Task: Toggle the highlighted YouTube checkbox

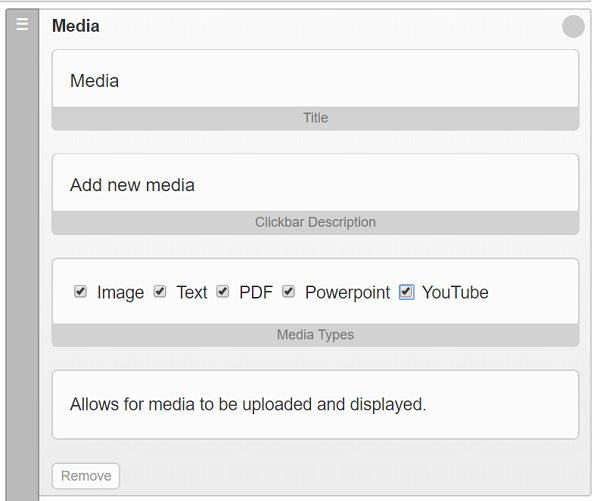Action: (406, 292)
